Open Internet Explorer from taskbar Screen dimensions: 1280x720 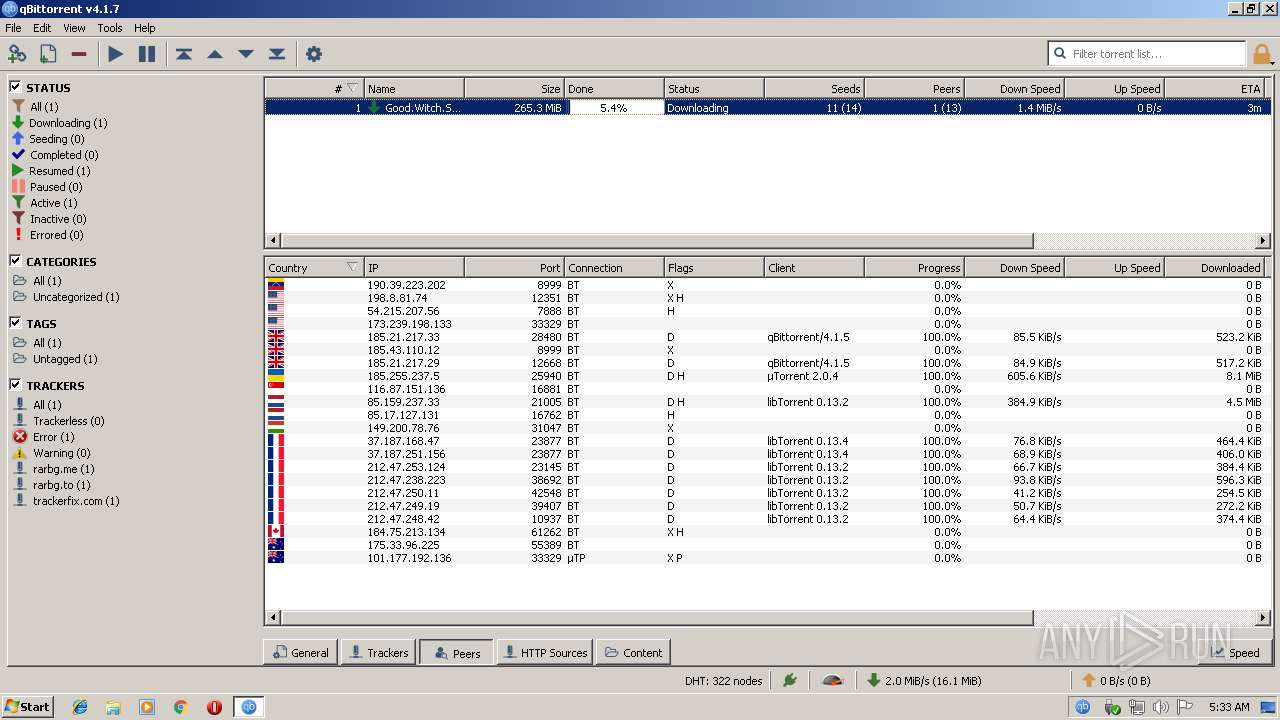80,707
